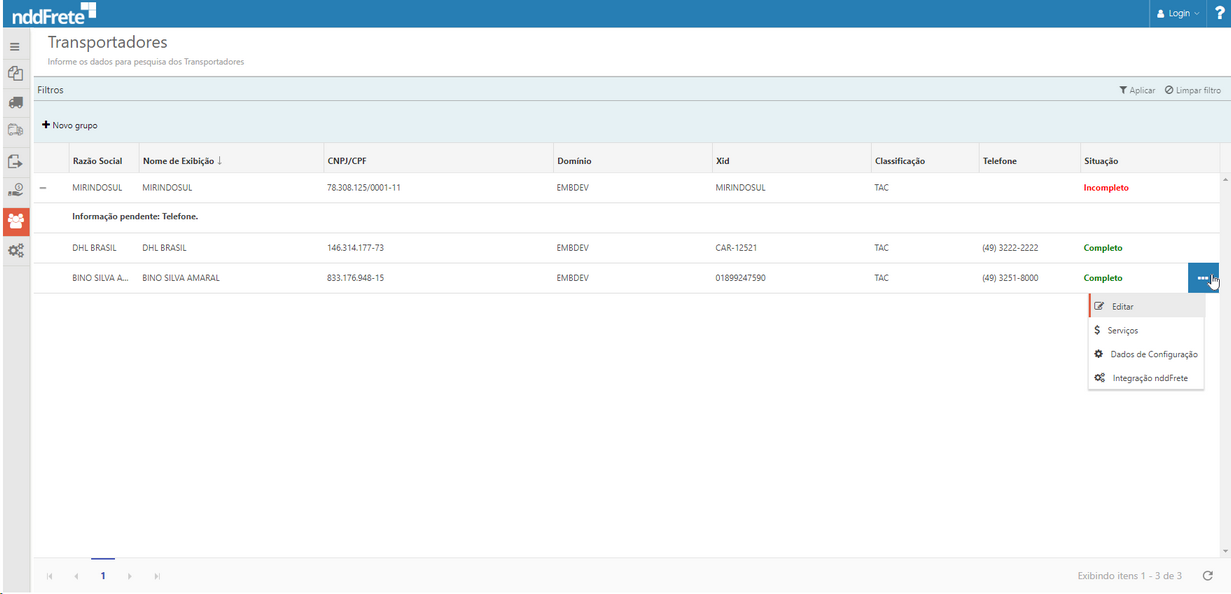Viewport: 1231px width, 594px height.
Task: Open the hamburger menu in sidebar
Action: pos(15,47)
